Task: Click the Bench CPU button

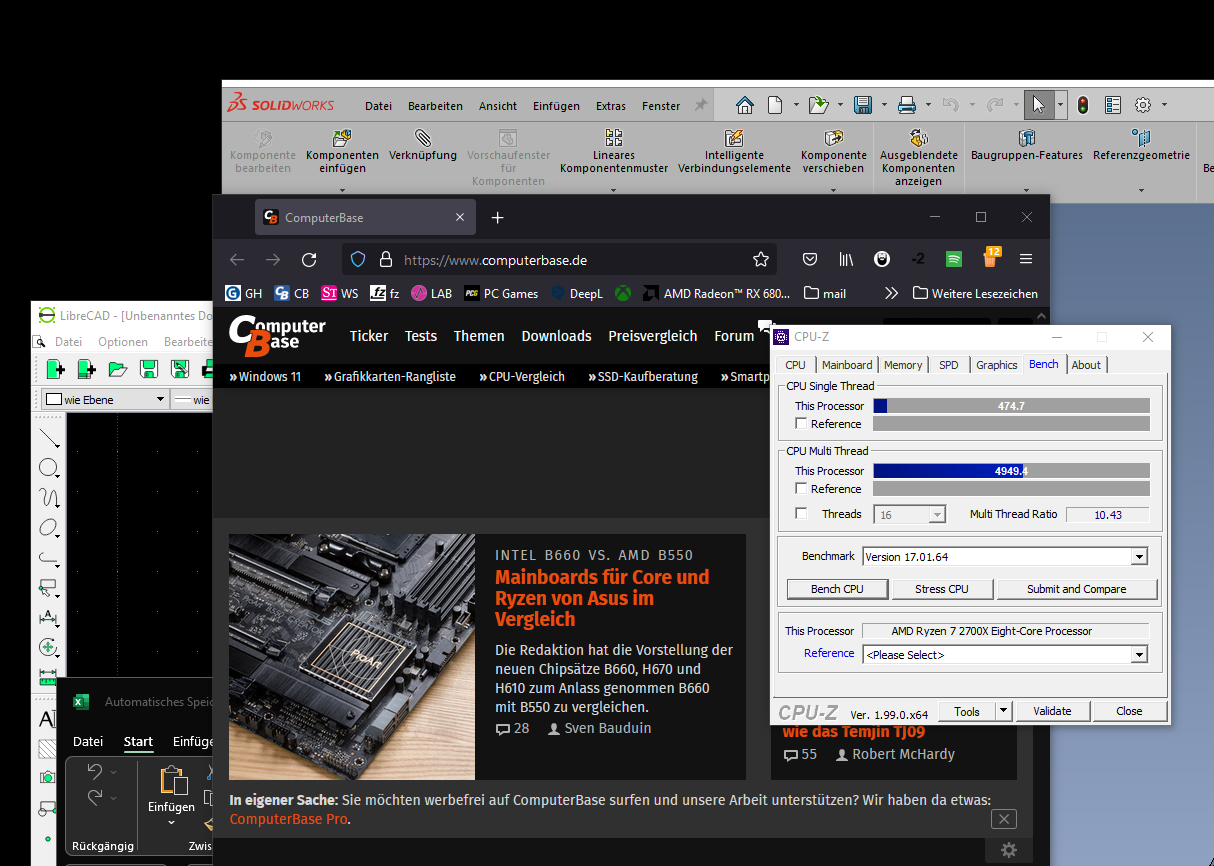Action: (837, 589)
